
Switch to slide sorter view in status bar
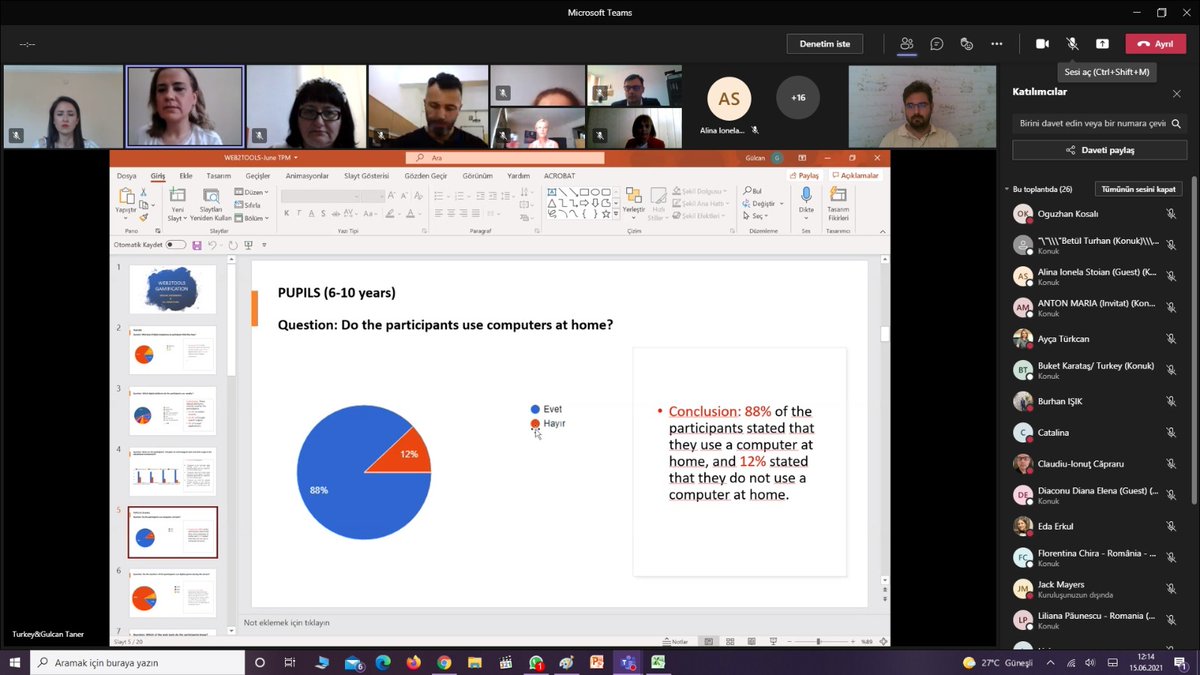[732, 641]
